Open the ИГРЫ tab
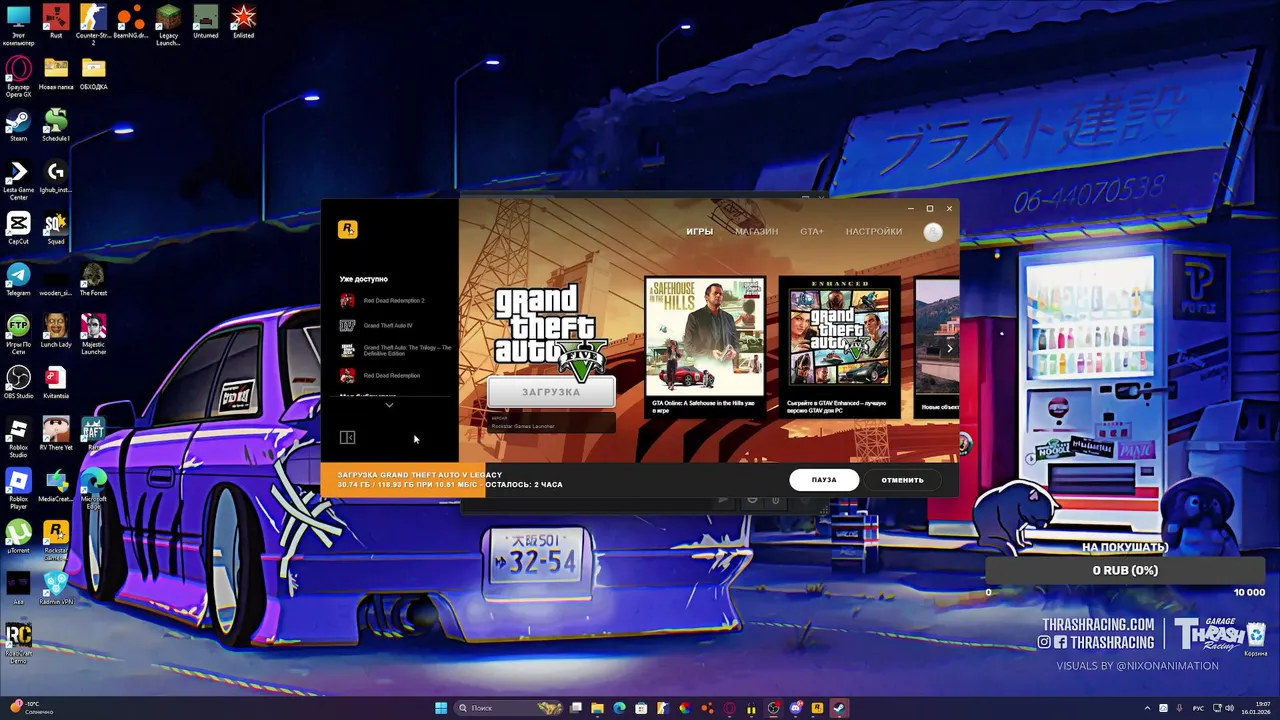Image resolution: width=1280 pixels, height=720 pixels. click(699, 231)
